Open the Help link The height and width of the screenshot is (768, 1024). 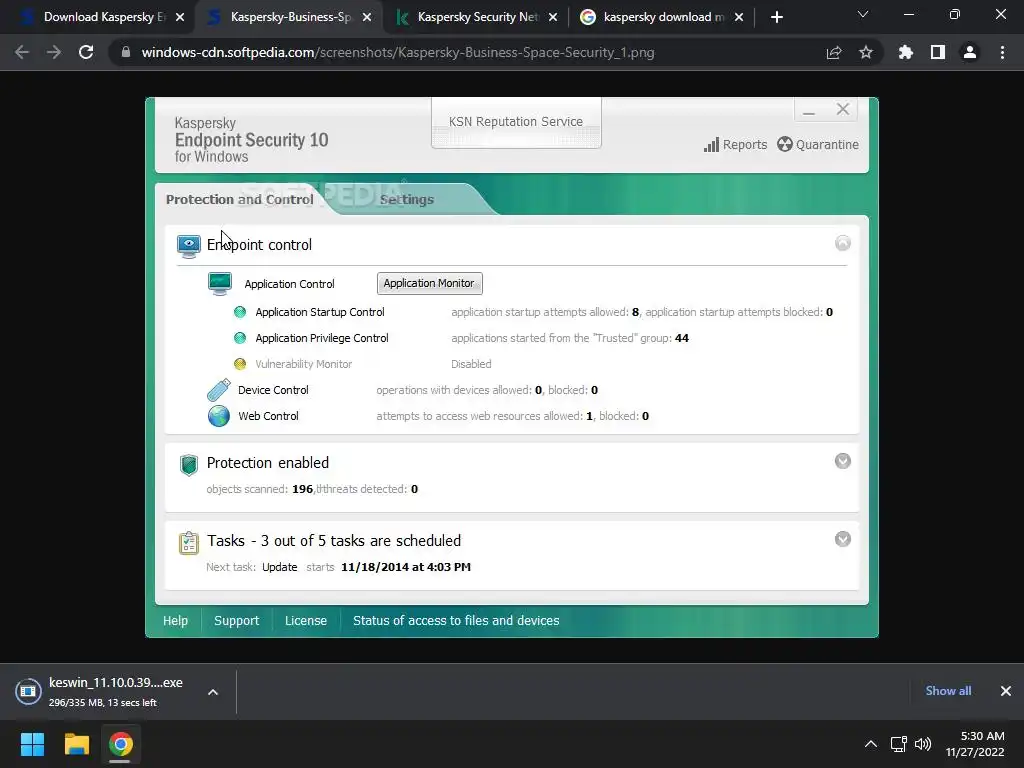tap(175, 621)
